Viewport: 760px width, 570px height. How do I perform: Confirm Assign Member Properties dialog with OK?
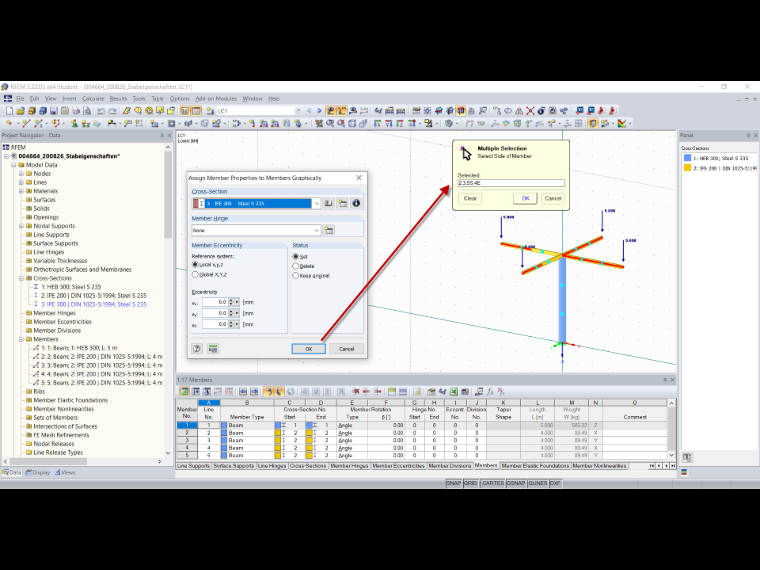308,349
